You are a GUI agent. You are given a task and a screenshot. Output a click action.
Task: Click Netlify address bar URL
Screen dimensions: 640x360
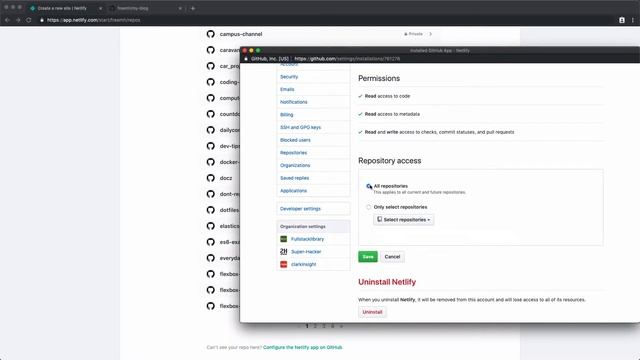click(93, 20)
